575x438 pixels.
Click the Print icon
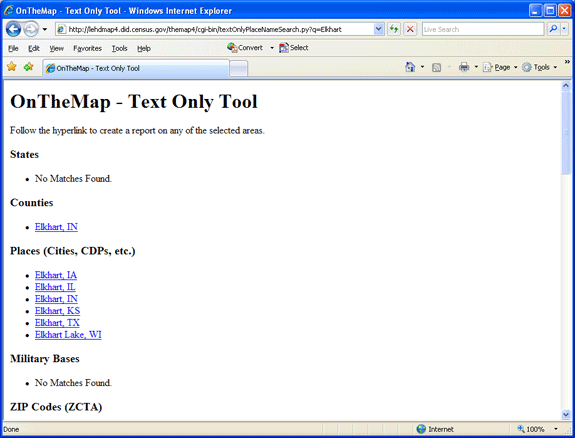tap(464, 67)
